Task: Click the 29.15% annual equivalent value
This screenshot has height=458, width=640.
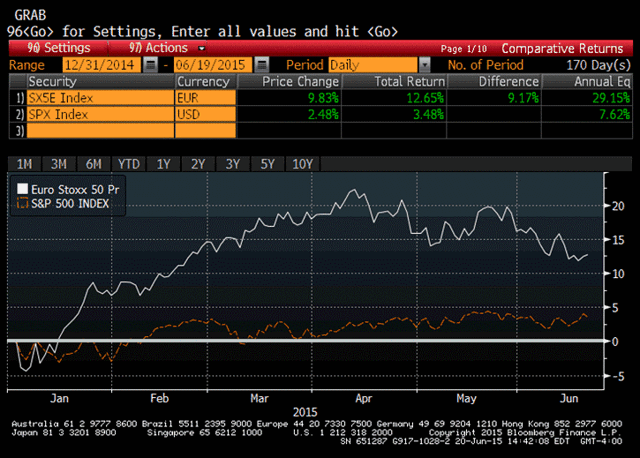Action: pos(611,98)
